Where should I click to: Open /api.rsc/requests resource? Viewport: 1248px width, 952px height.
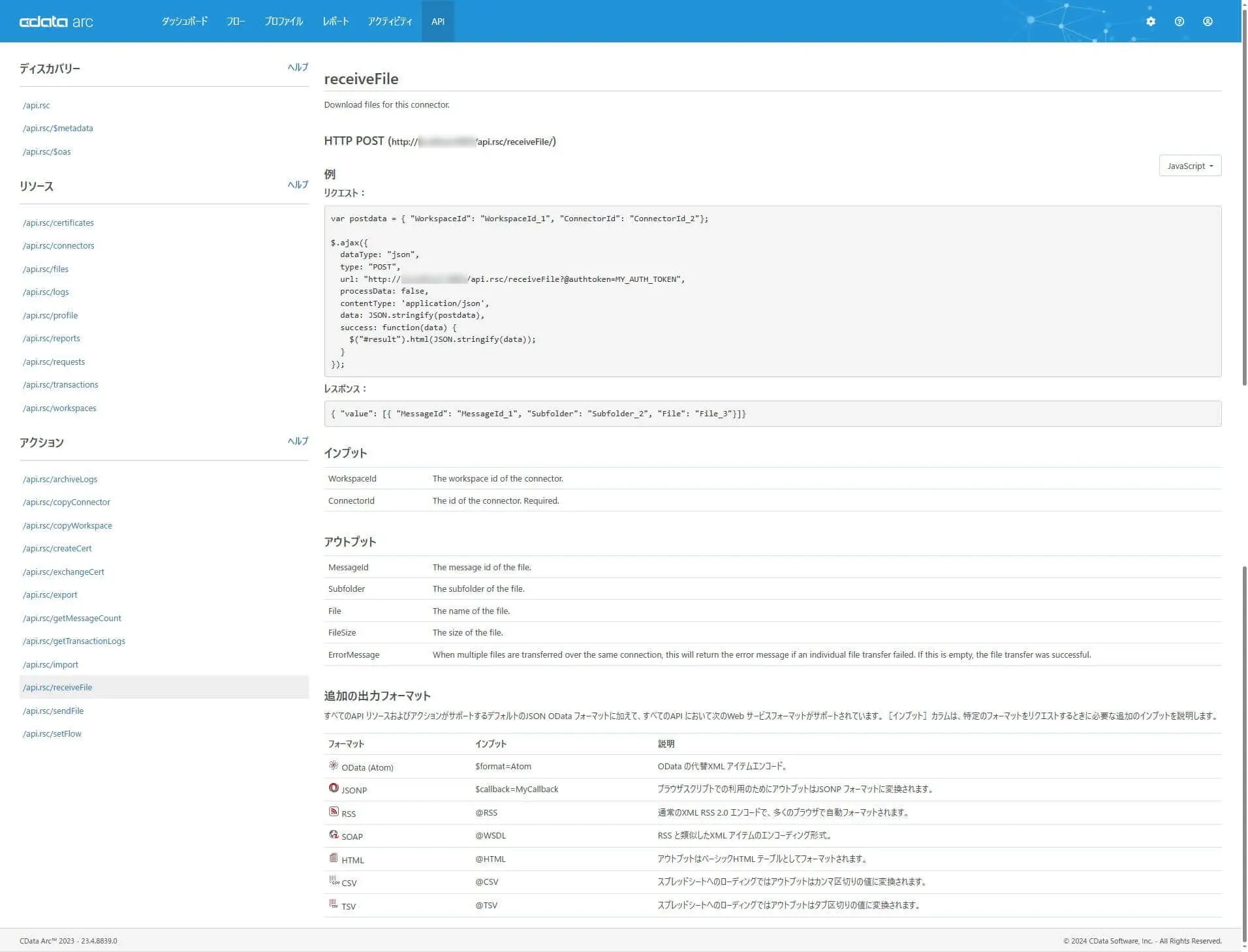(54, 361)
